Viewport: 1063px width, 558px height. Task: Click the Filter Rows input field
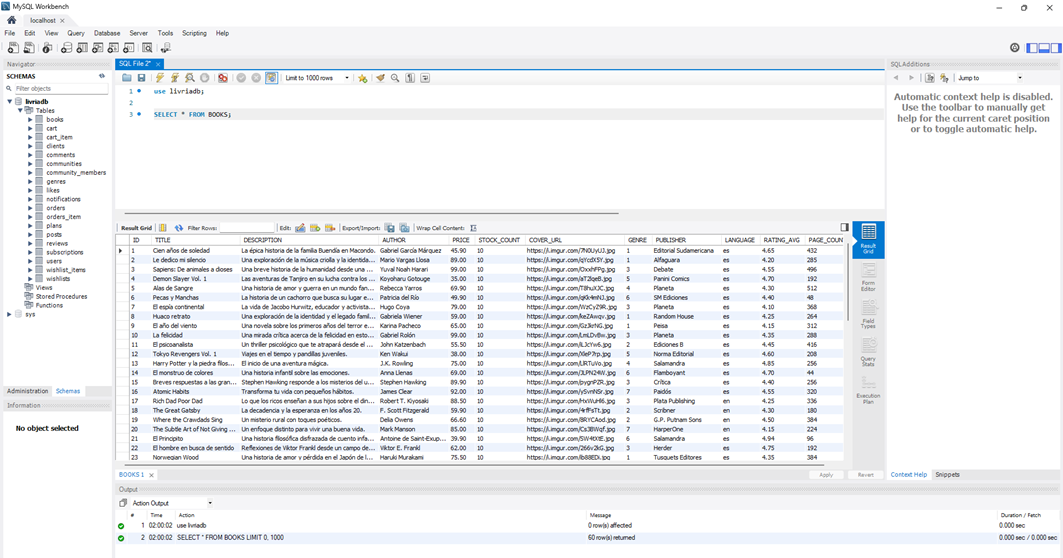click(x=247, y=228)
